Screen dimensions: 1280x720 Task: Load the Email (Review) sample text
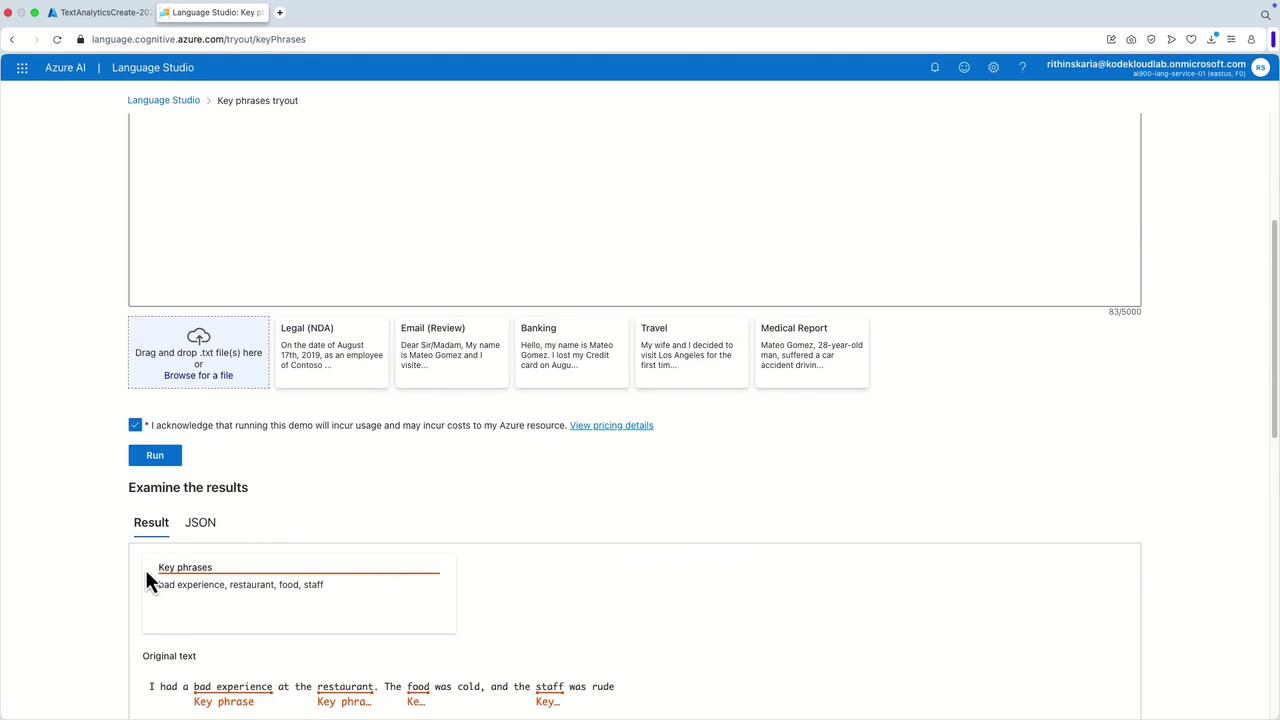tap(452, 352)
